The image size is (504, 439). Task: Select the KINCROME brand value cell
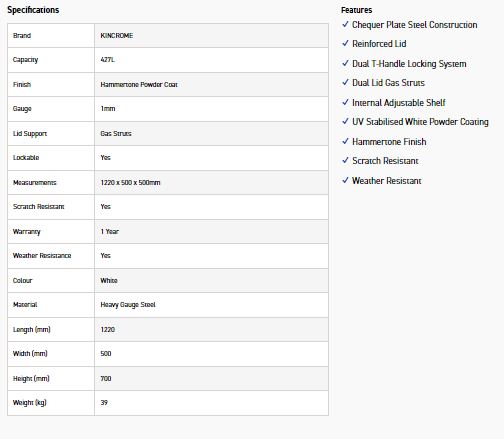pos(211,36)
